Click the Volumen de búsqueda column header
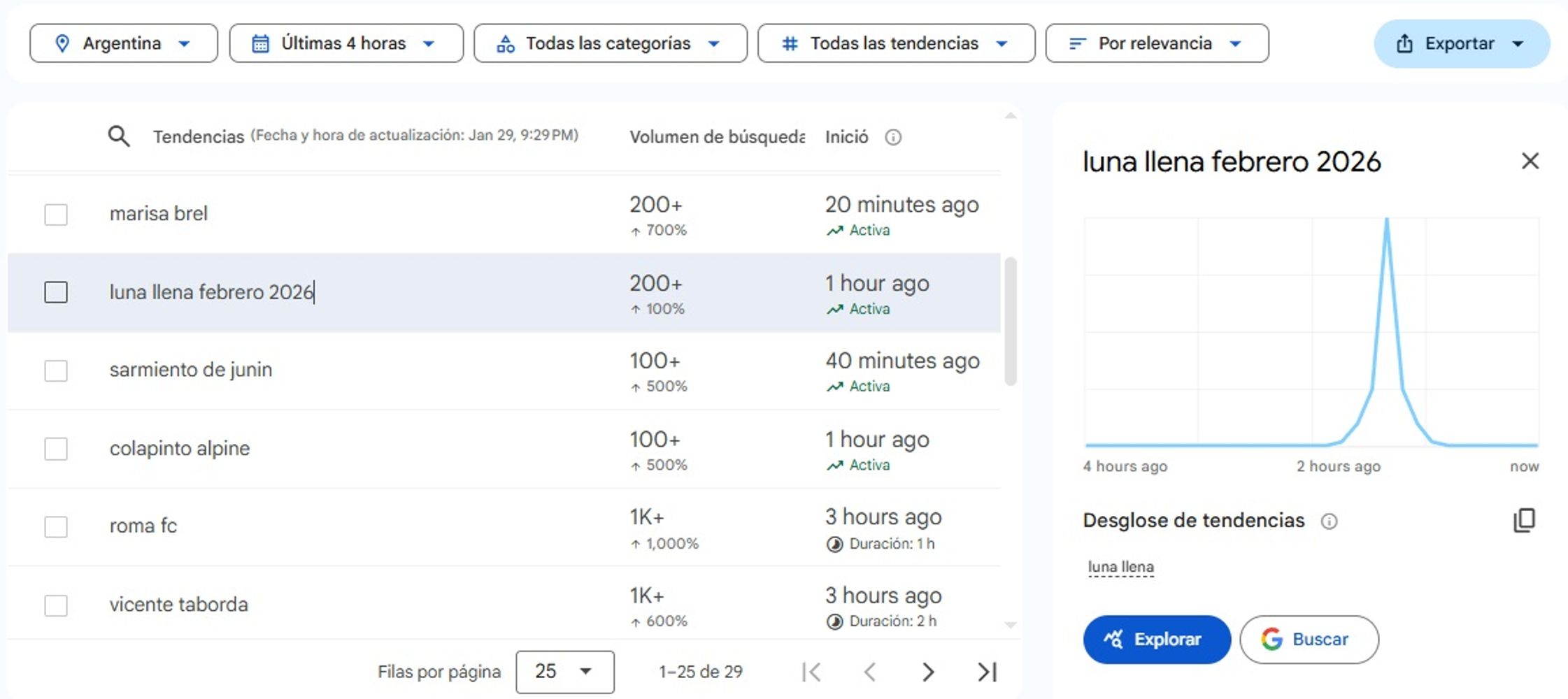This screenshot has height=699, width=1568. click(717, 137)
